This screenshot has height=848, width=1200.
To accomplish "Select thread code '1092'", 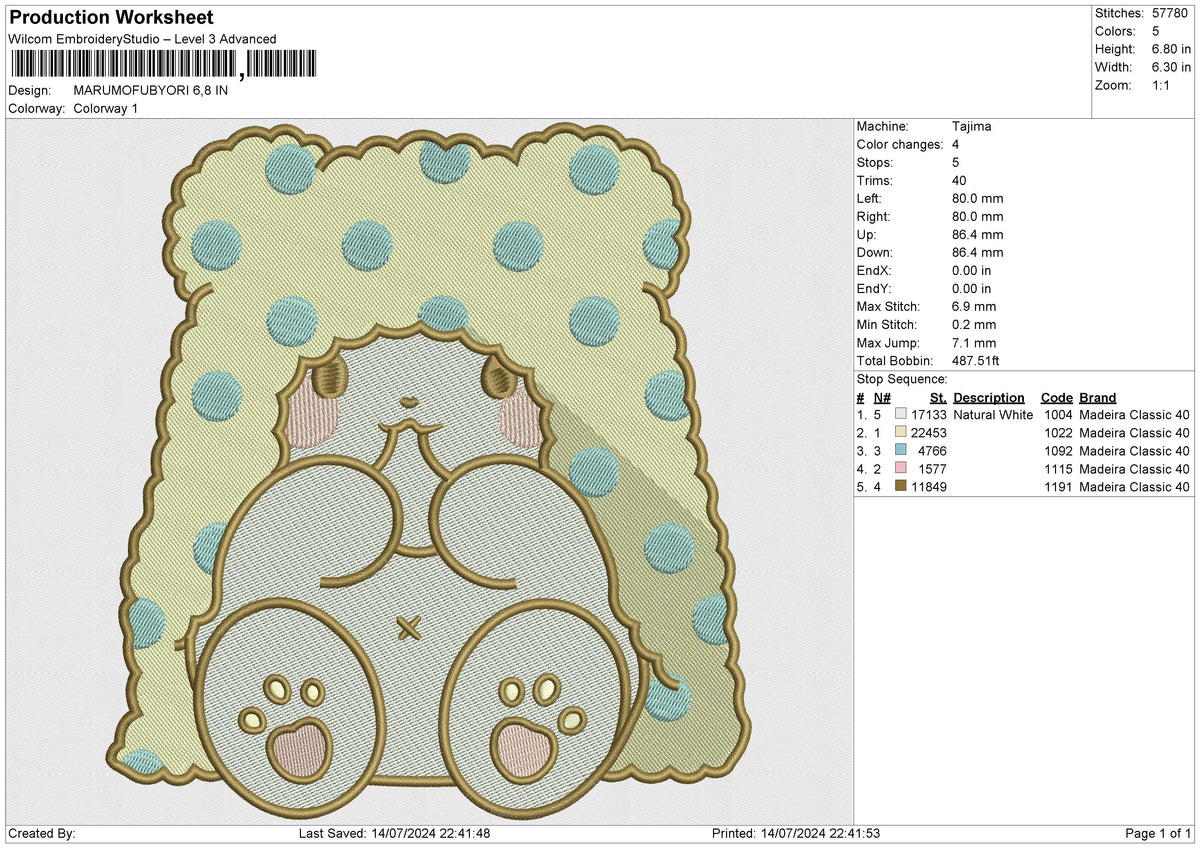I will pyautogui.click(x=1058, y=451).
